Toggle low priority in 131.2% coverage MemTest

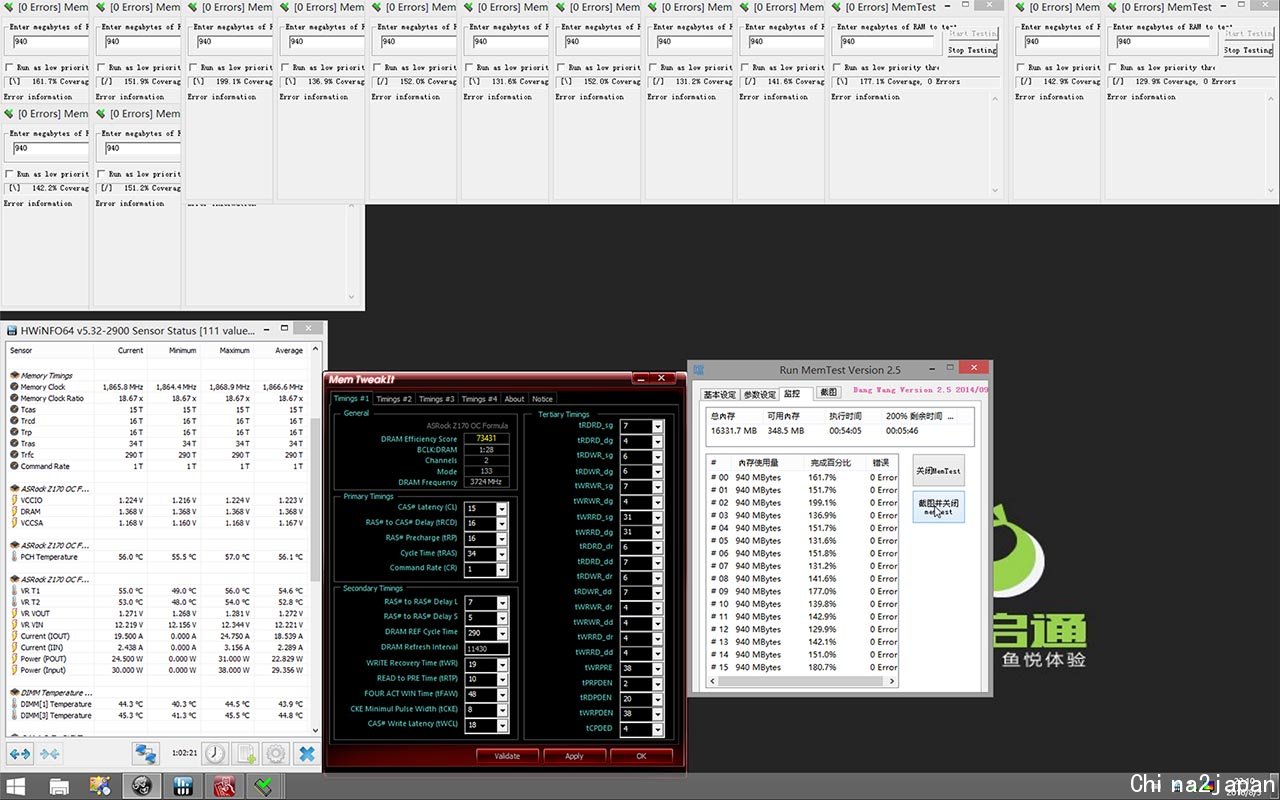(x=654, y=68)
